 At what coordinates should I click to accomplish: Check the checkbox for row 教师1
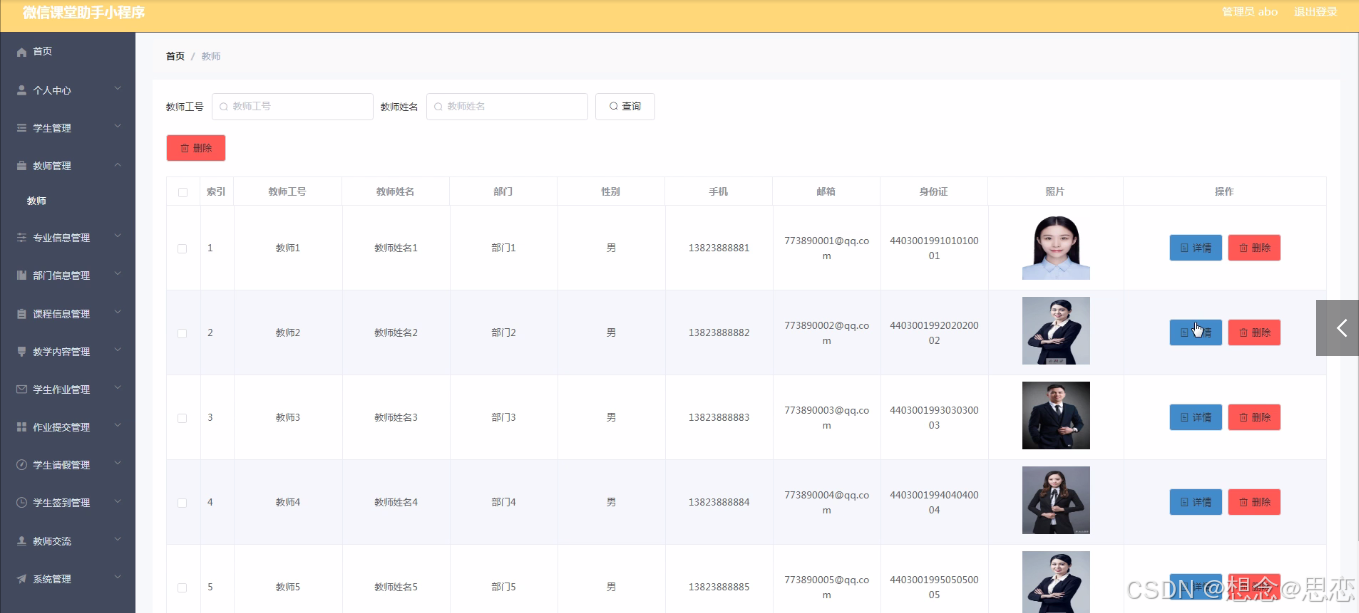point(182,248)
